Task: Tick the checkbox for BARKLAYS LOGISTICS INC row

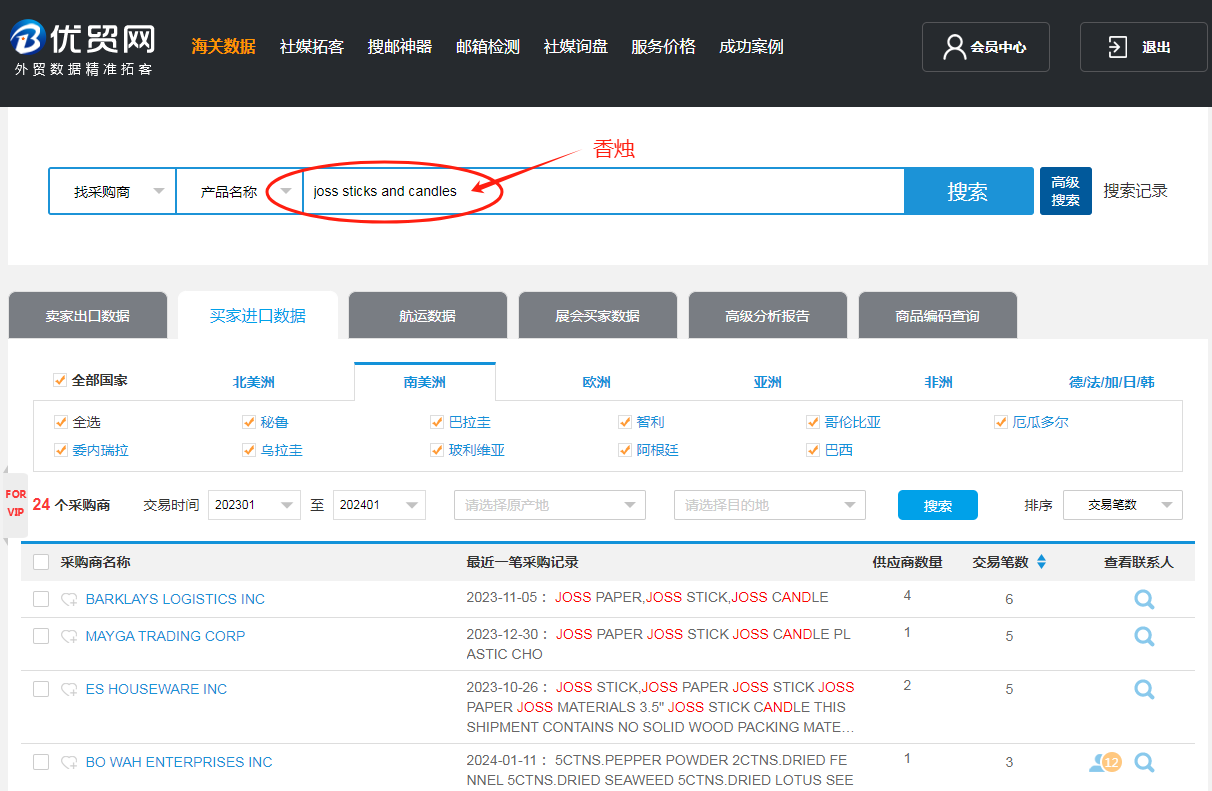Action: [41, 599]
